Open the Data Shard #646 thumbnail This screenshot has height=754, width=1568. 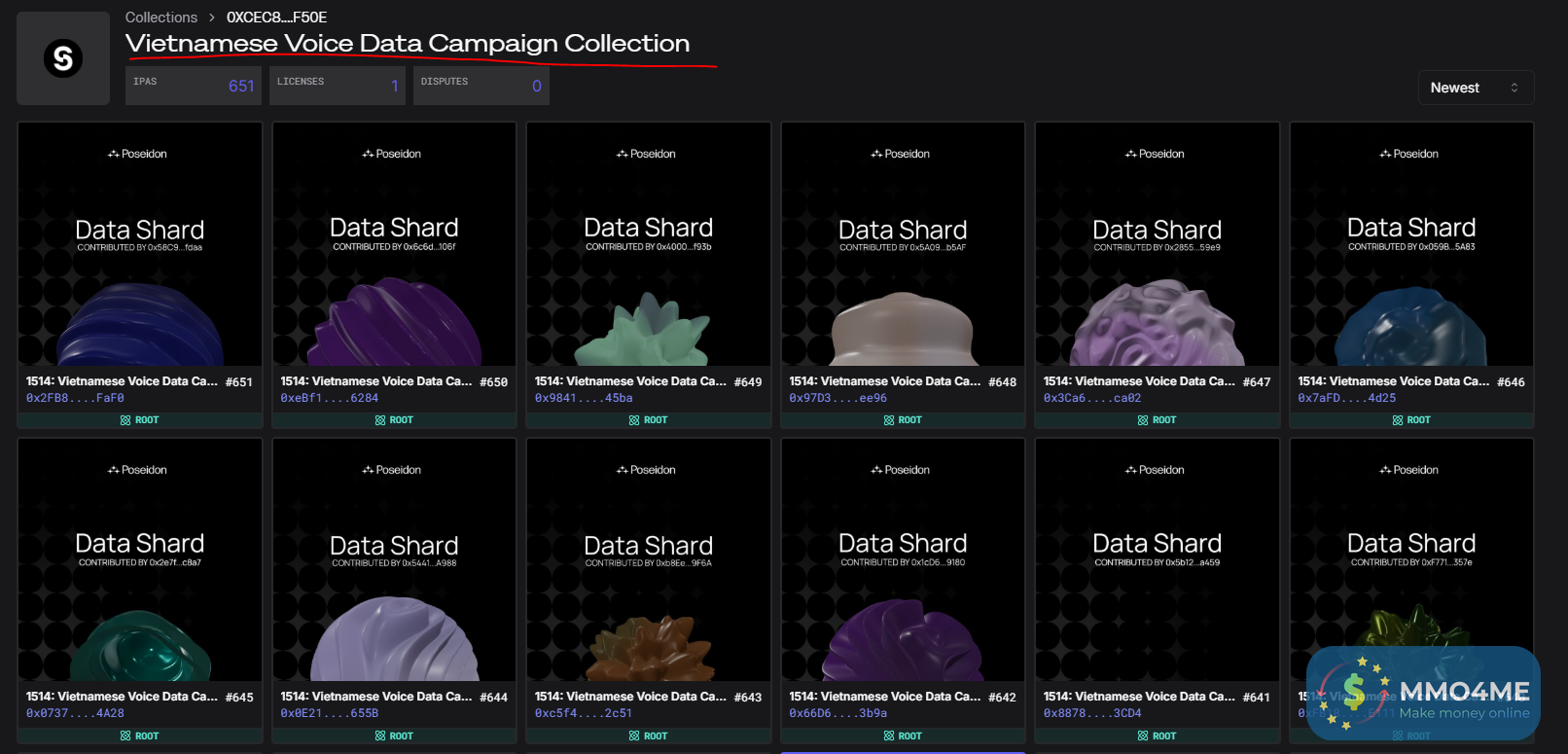tap(1411, 244)
